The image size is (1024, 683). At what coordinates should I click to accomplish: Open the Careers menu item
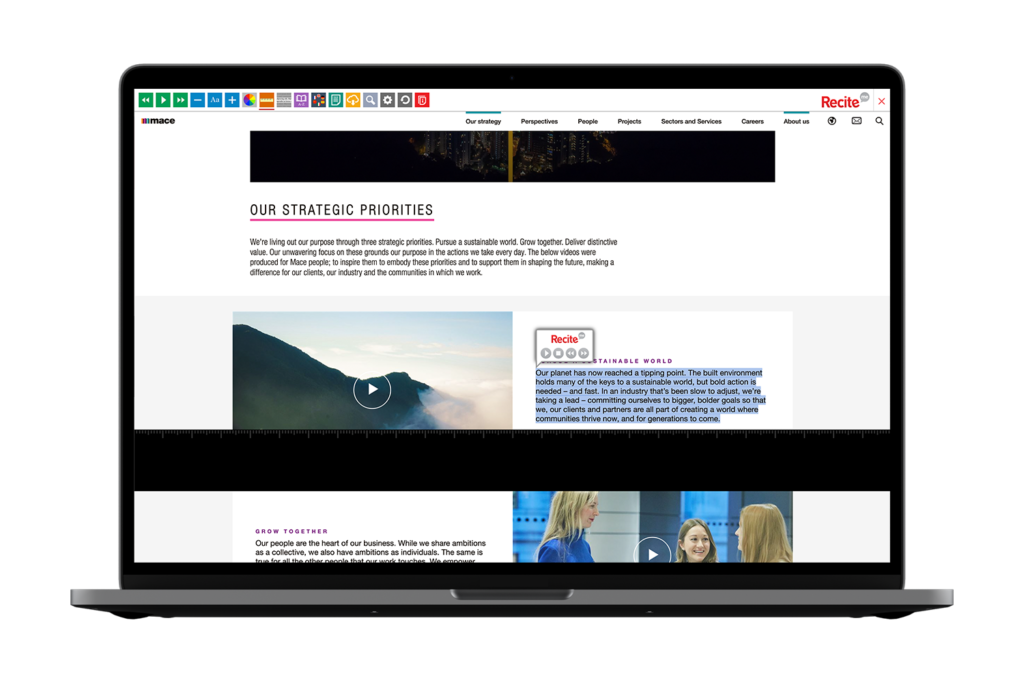[752, 121]
